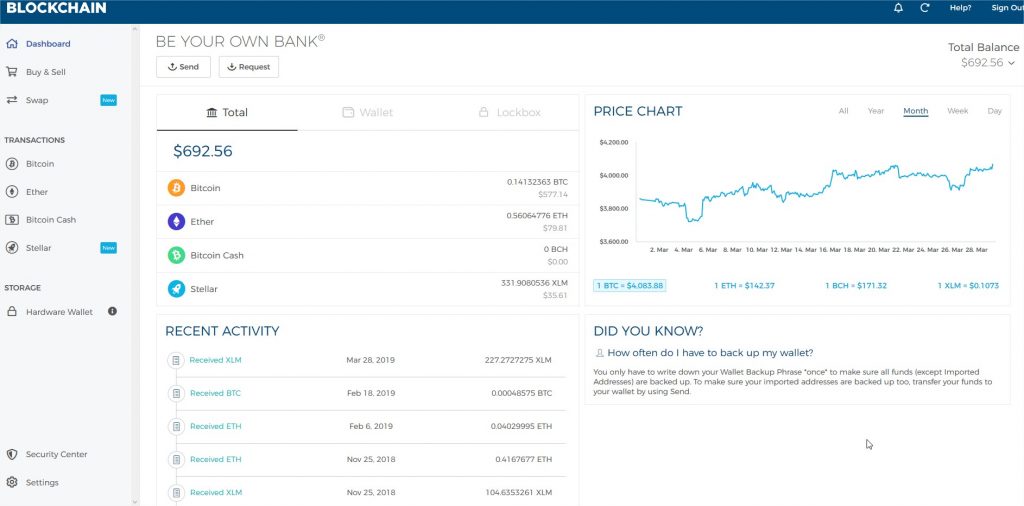The height and width of the screenshot is (506, 1024).
Task: Click the orange Bitcoin coin icon
Action: coord(176,188)
